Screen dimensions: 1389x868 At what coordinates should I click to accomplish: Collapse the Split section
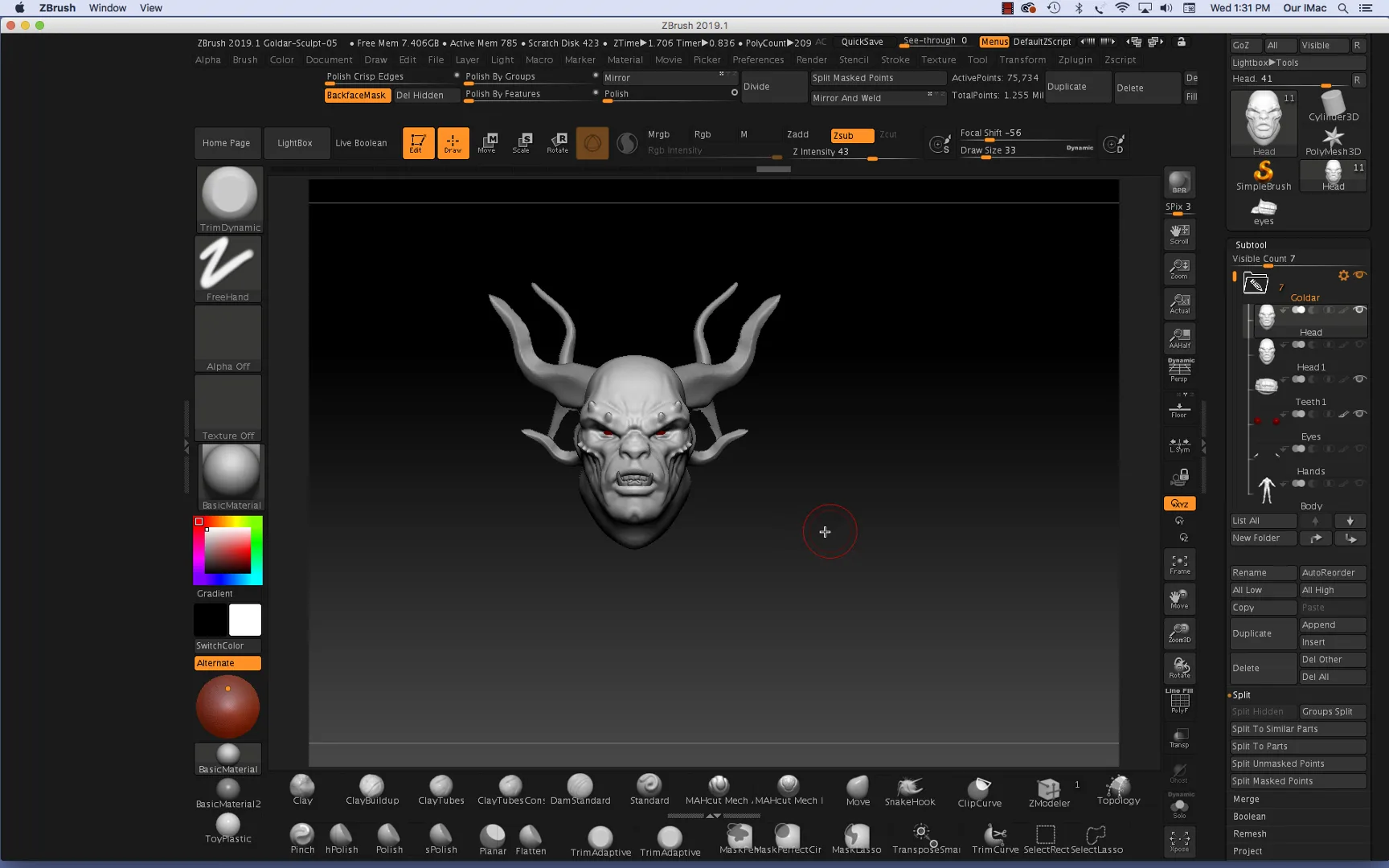pyautogui.click(x=1242, y=695)
